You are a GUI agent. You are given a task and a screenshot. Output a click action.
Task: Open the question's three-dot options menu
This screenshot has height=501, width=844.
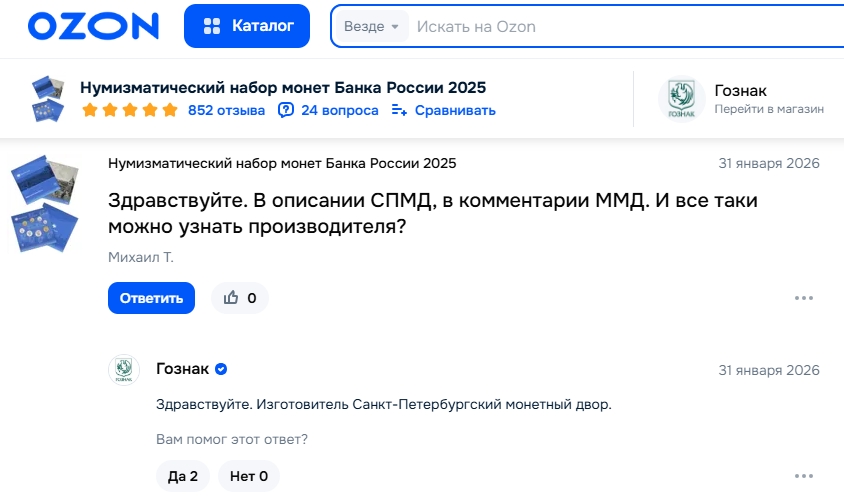pos(803,298)
